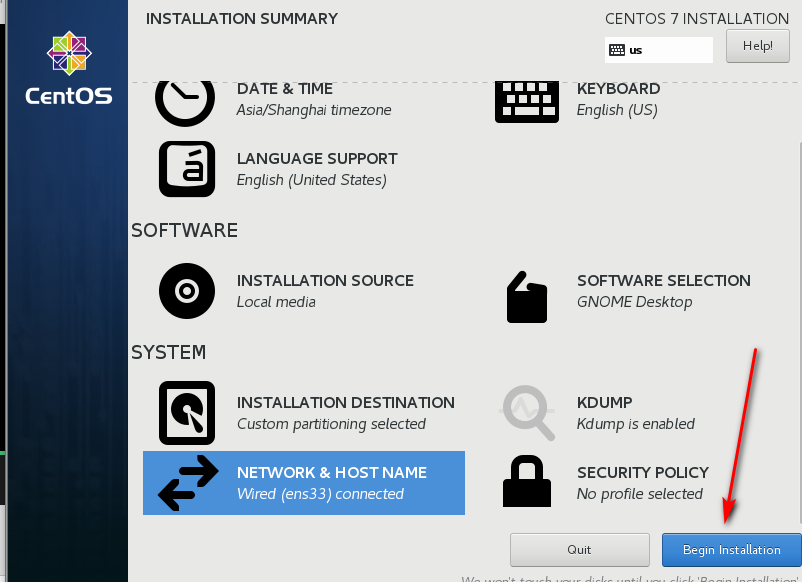Open Language Support icon
This screenshot has width=802, height=582.
click(187, 169)
